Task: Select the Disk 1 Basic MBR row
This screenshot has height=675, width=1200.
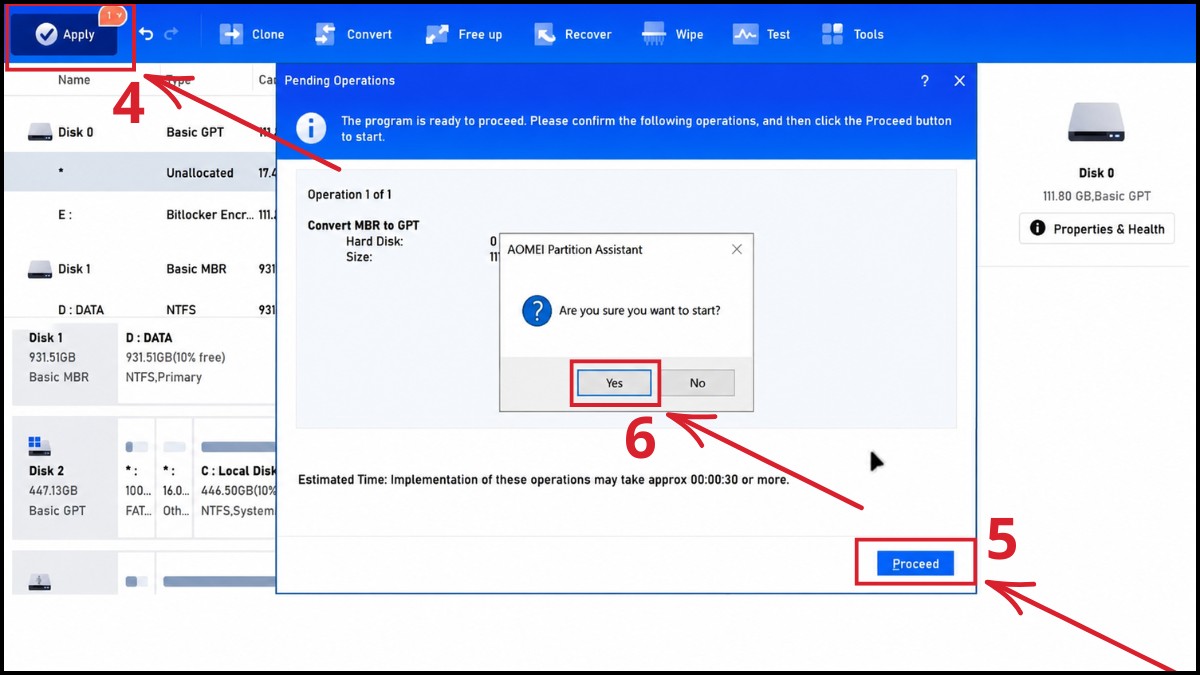Action: click(140, 269)
